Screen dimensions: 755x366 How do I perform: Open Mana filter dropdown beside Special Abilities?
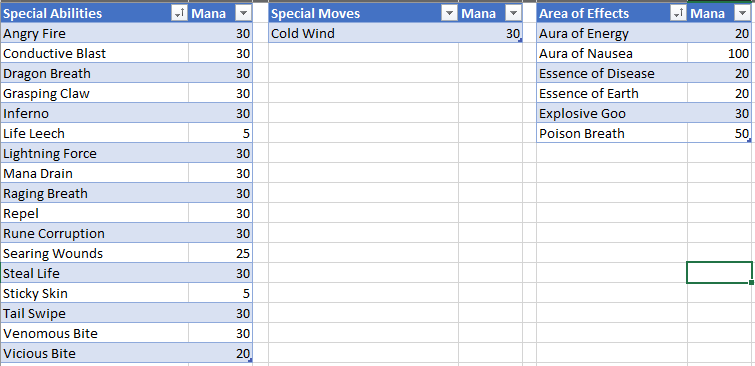point(243,13)
